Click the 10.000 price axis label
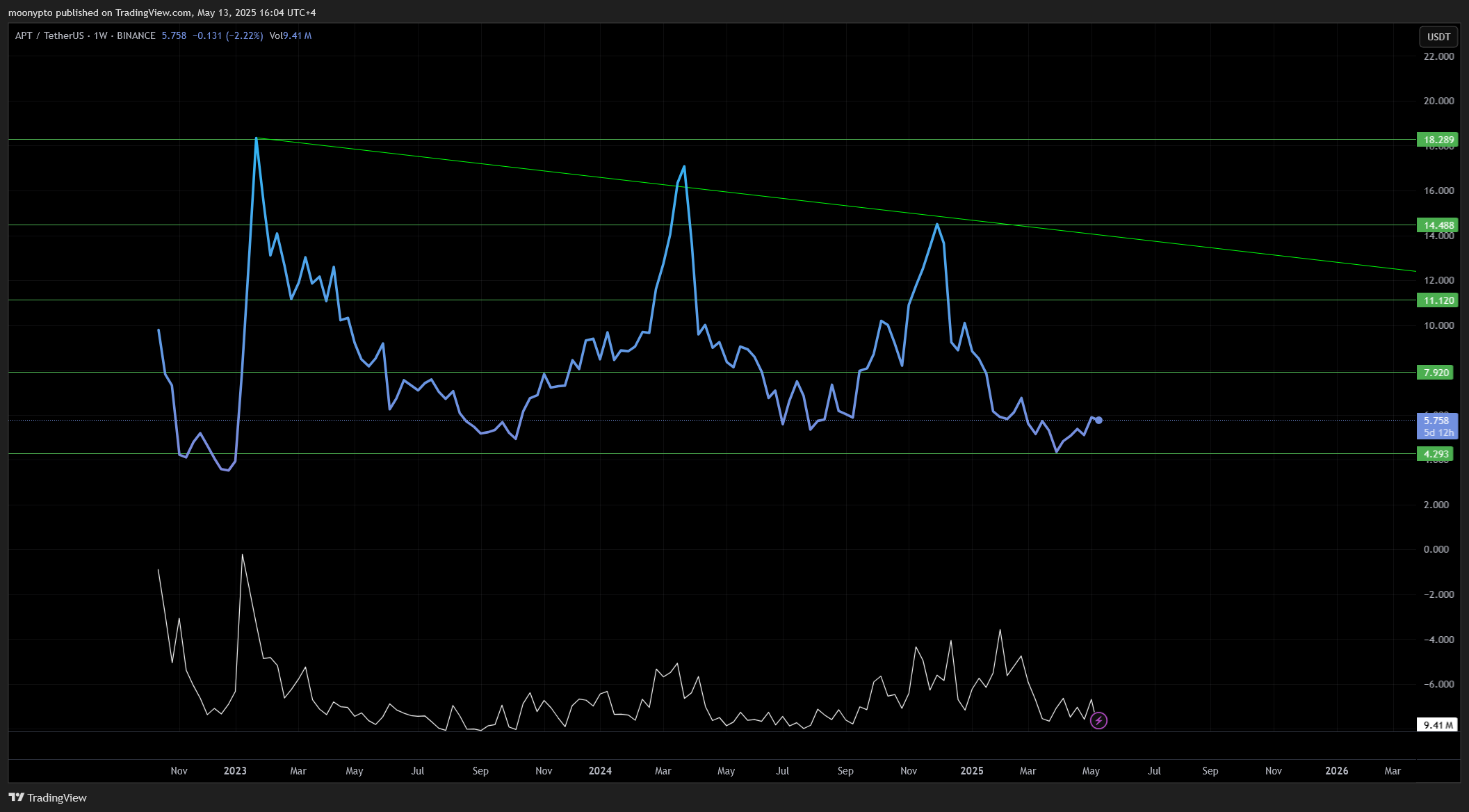The height and width of the screenshot is (812, 1469). click(x=1438, y=325)
